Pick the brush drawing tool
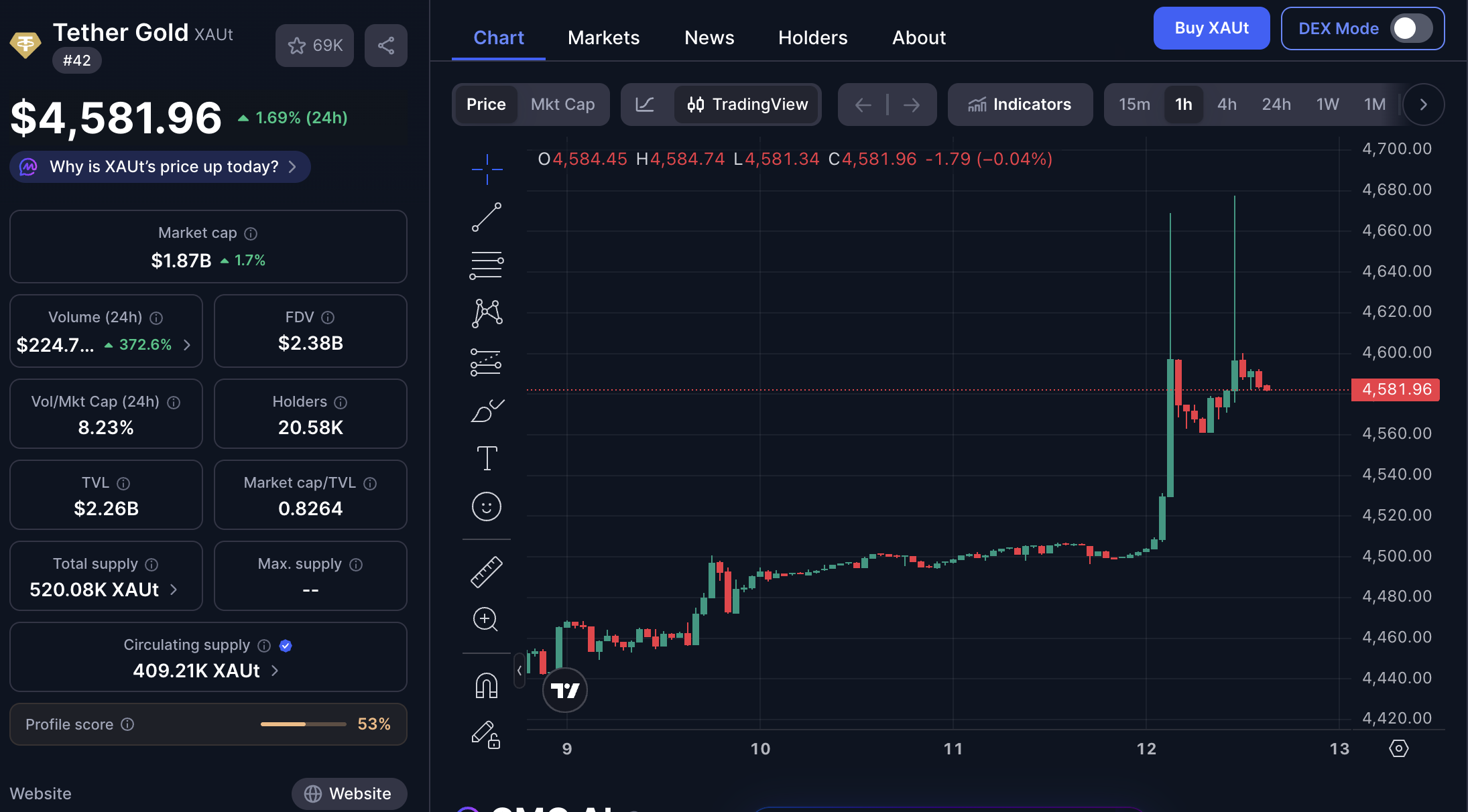The width and height of the screenshot is (1468, 812). tap(486, 410)
